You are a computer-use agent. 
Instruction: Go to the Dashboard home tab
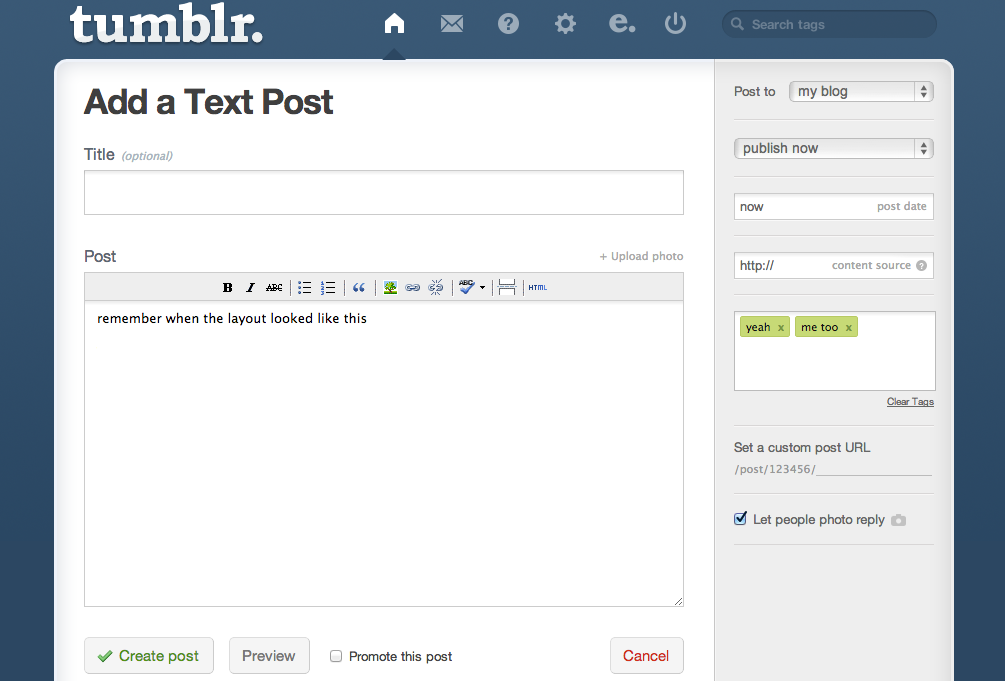[x=394, y=24]
